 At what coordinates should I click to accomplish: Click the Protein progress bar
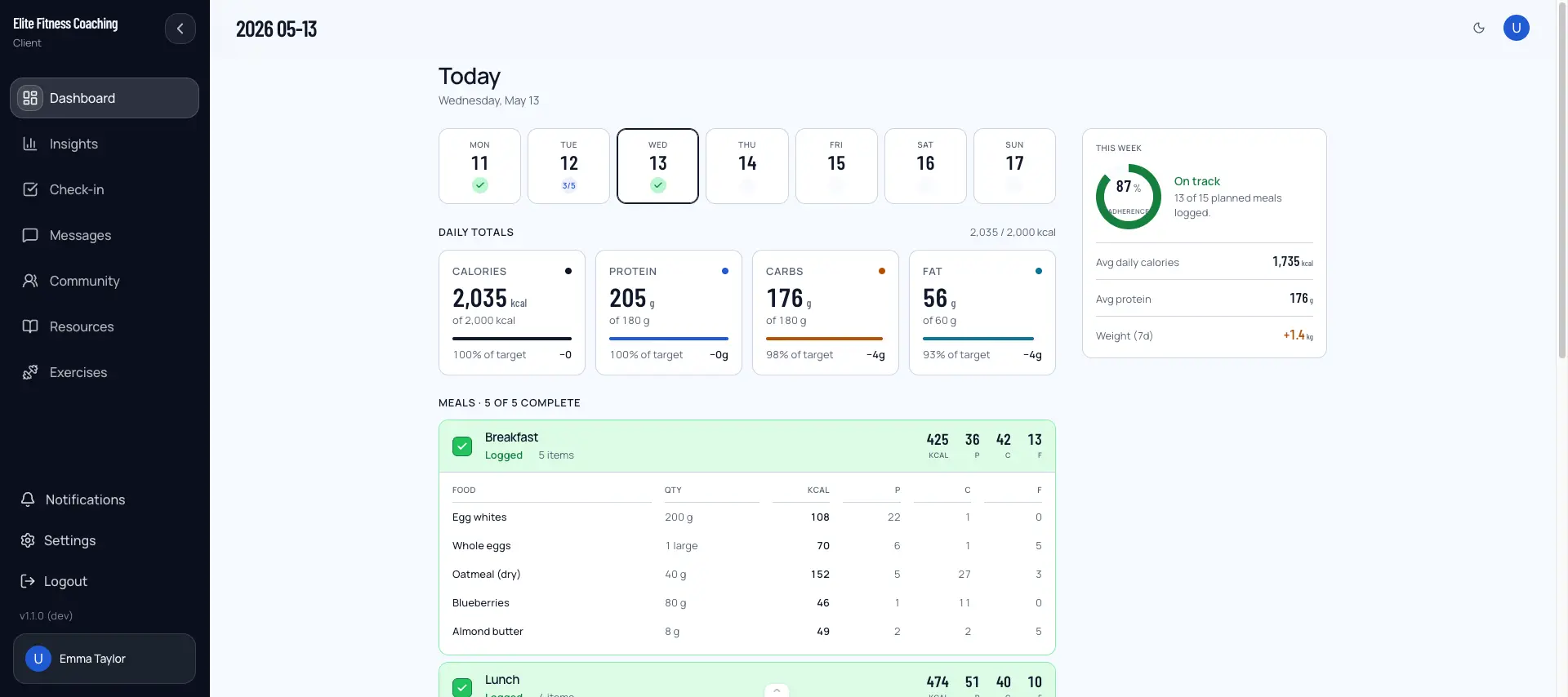[x=669, y=339]
